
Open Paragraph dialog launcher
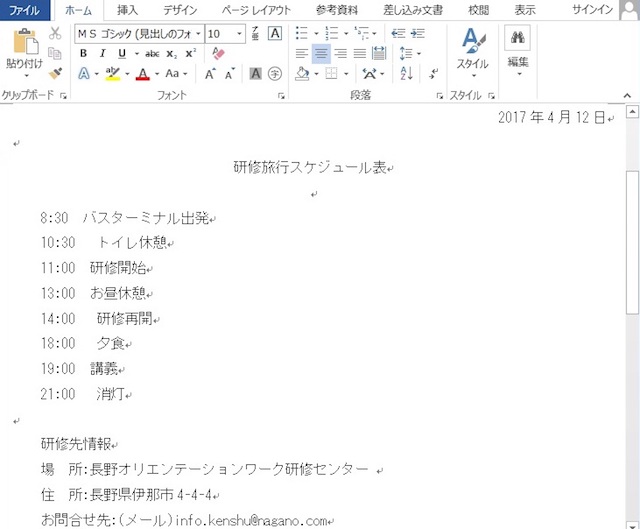pyautogui.click(x=440, y=96)
